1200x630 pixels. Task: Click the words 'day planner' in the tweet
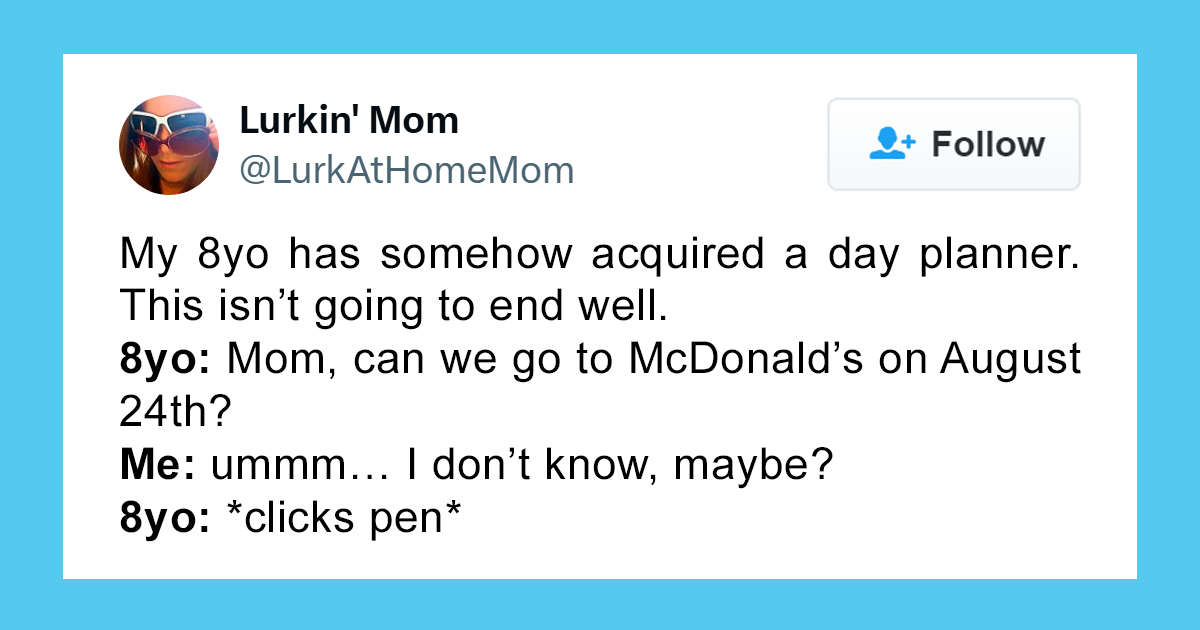(953, 256)
